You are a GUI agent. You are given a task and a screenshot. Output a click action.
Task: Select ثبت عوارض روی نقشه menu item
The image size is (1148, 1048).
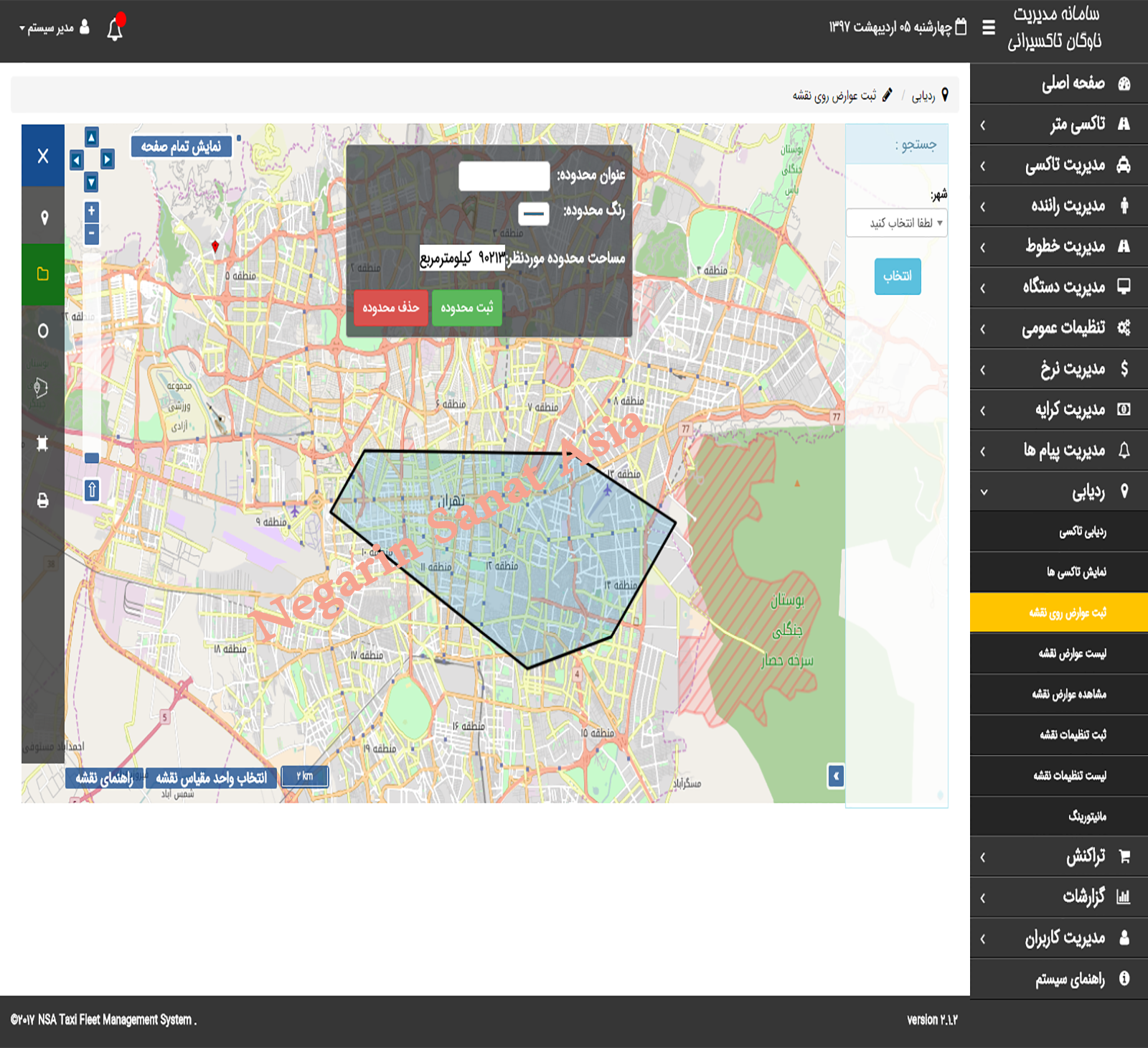(x=1059, y=613)
